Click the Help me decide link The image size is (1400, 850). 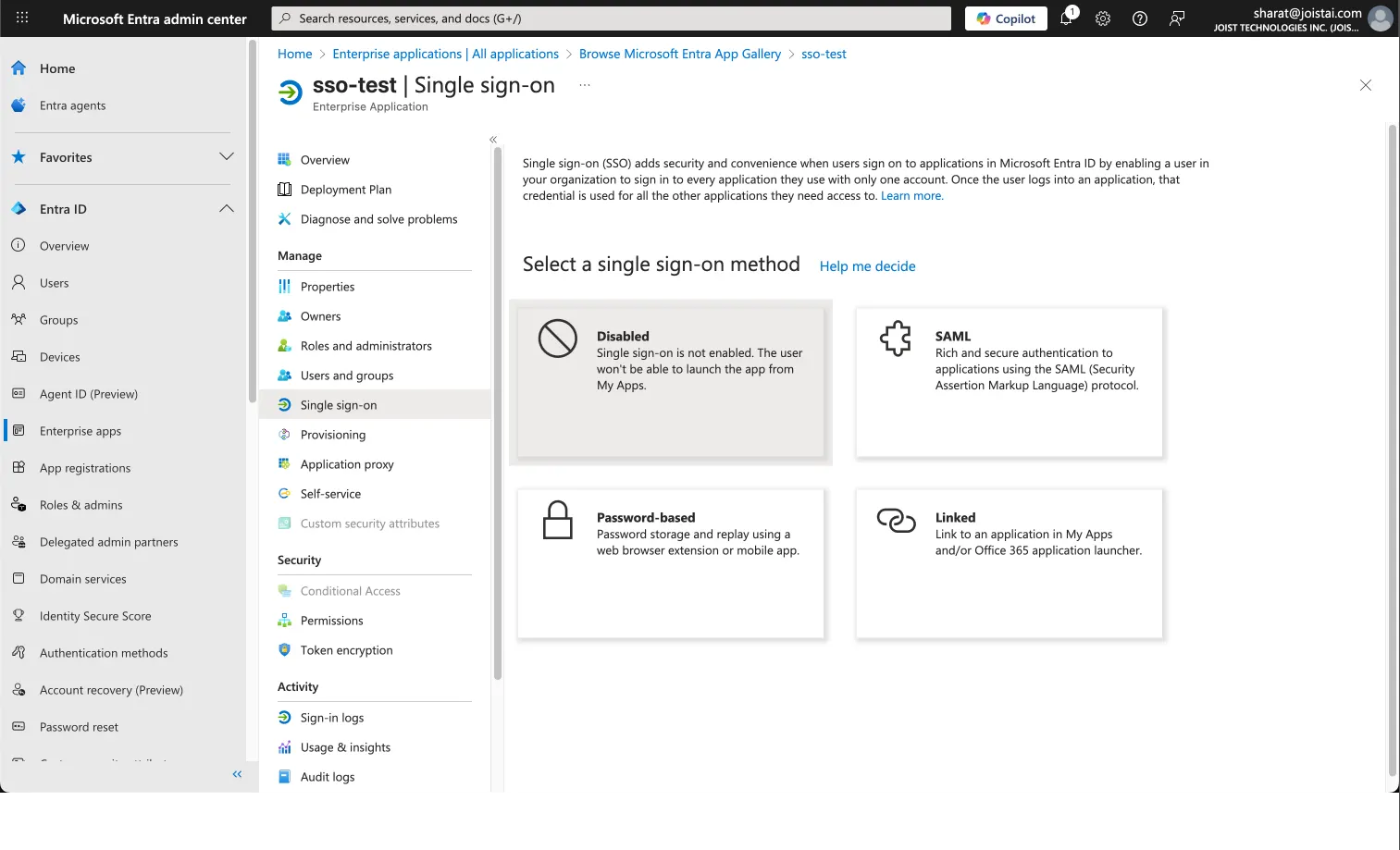867,266
